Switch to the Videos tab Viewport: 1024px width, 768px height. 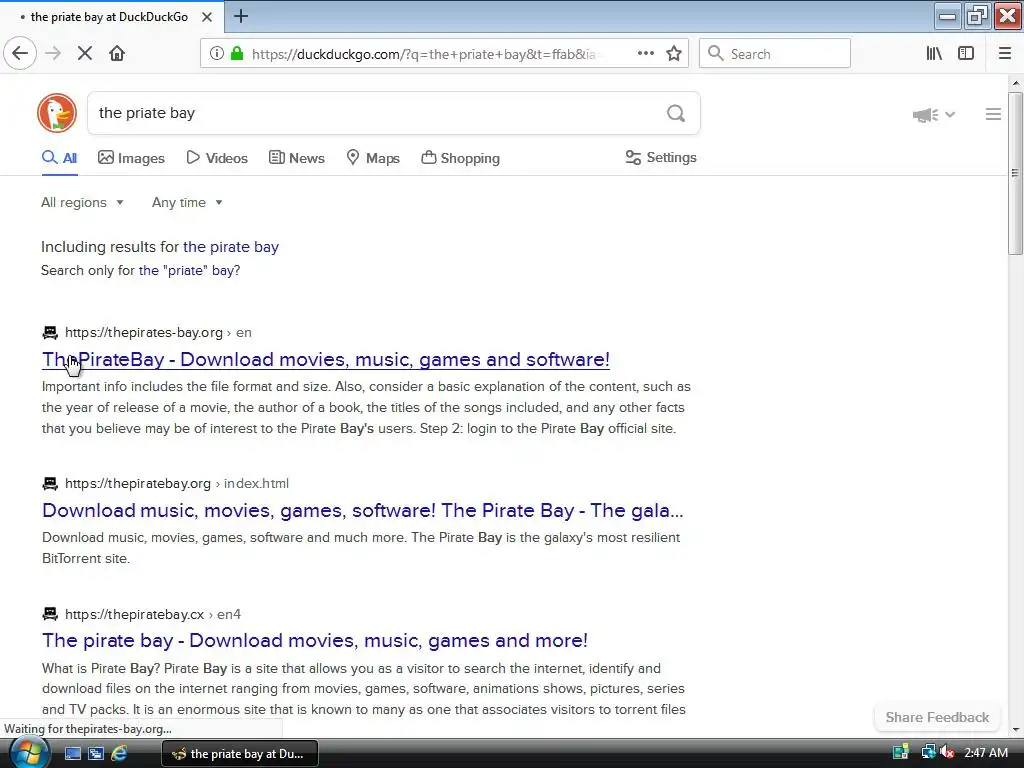click(x=217, y=158)
